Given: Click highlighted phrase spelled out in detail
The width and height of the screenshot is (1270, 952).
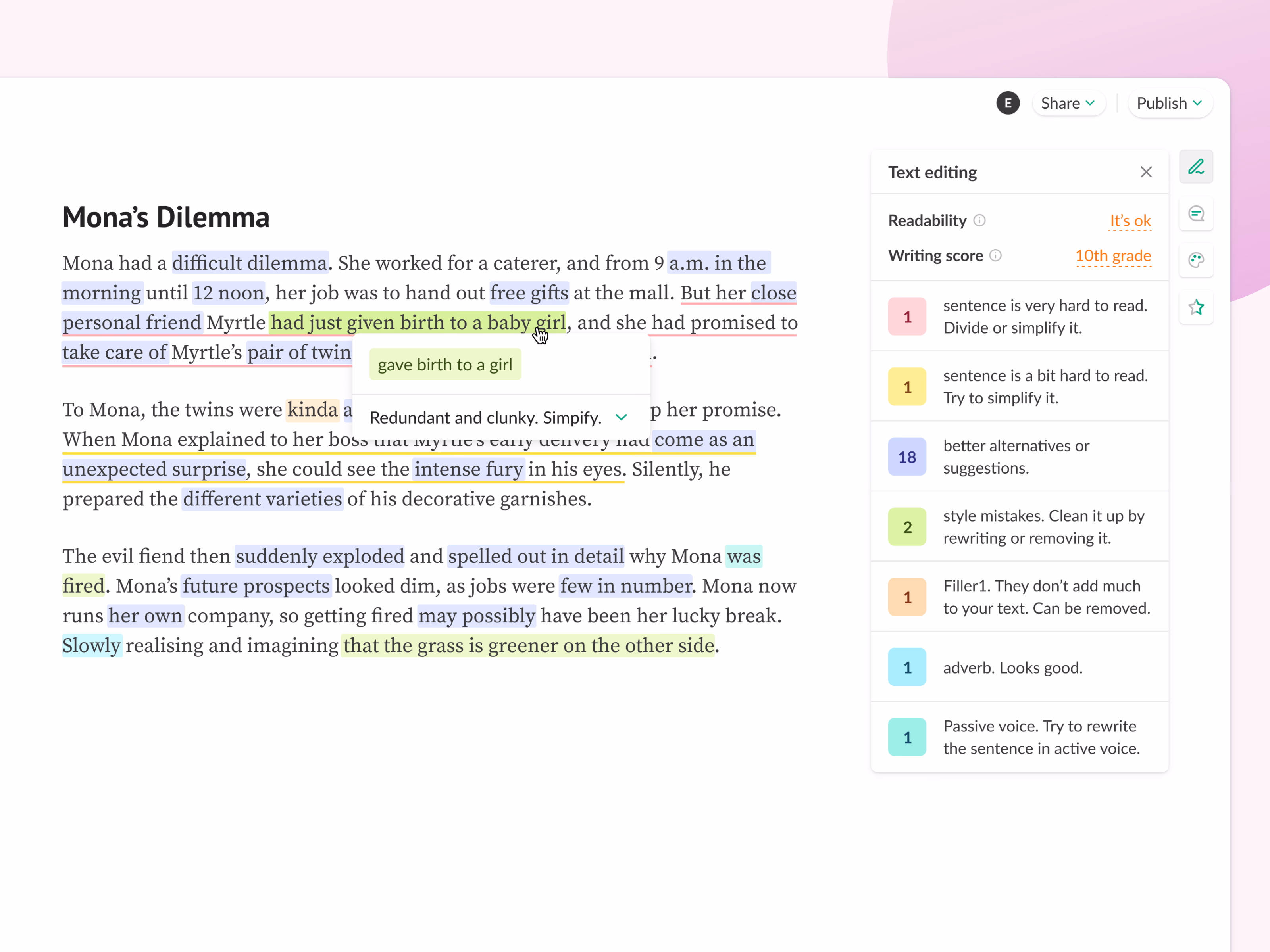Looking at the screenshot, I should click(536, 556).
